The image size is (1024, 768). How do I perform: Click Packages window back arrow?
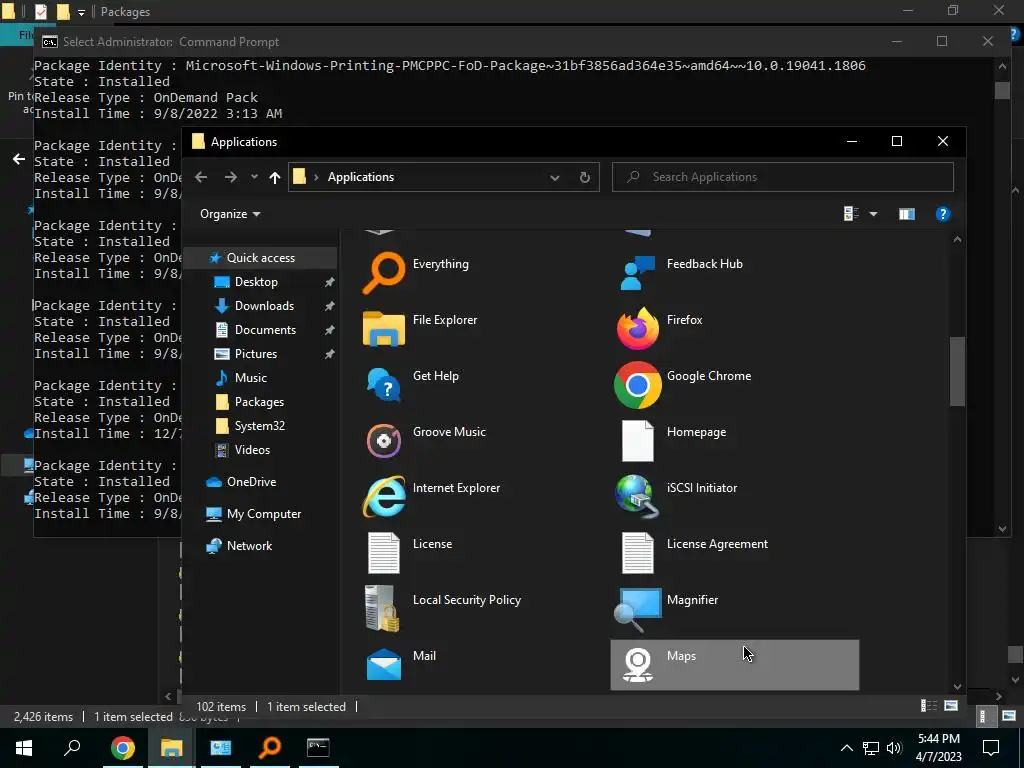pyautogui.click(x=19, y=159)
